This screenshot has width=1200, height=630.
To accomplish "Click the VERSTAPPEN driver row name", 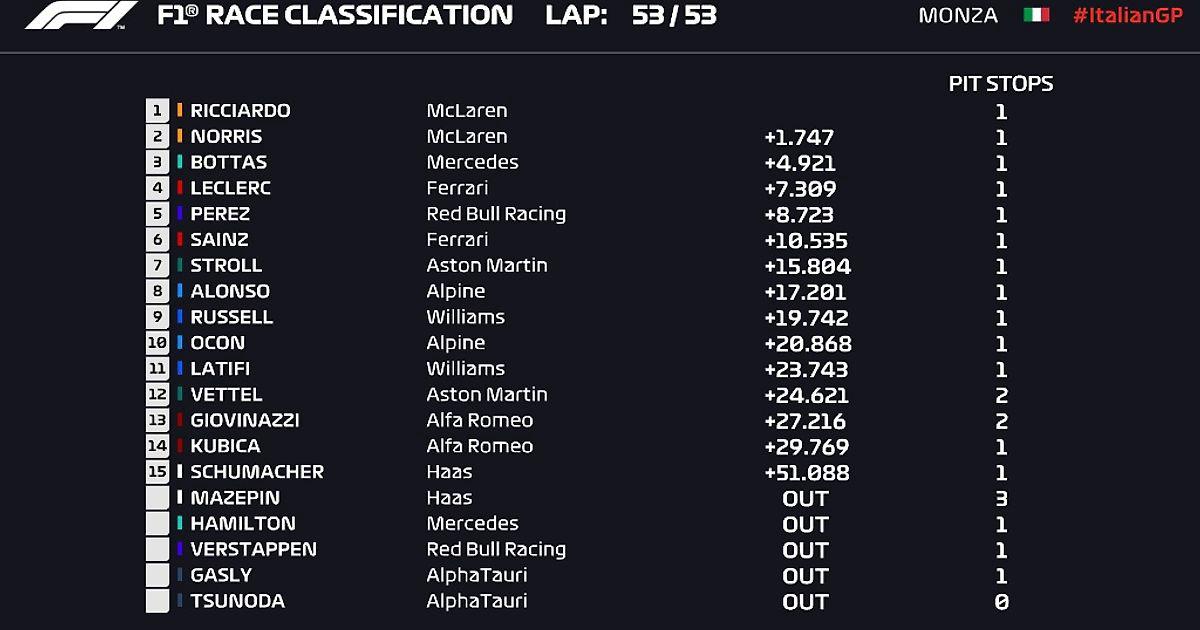I will click(253, 549).
